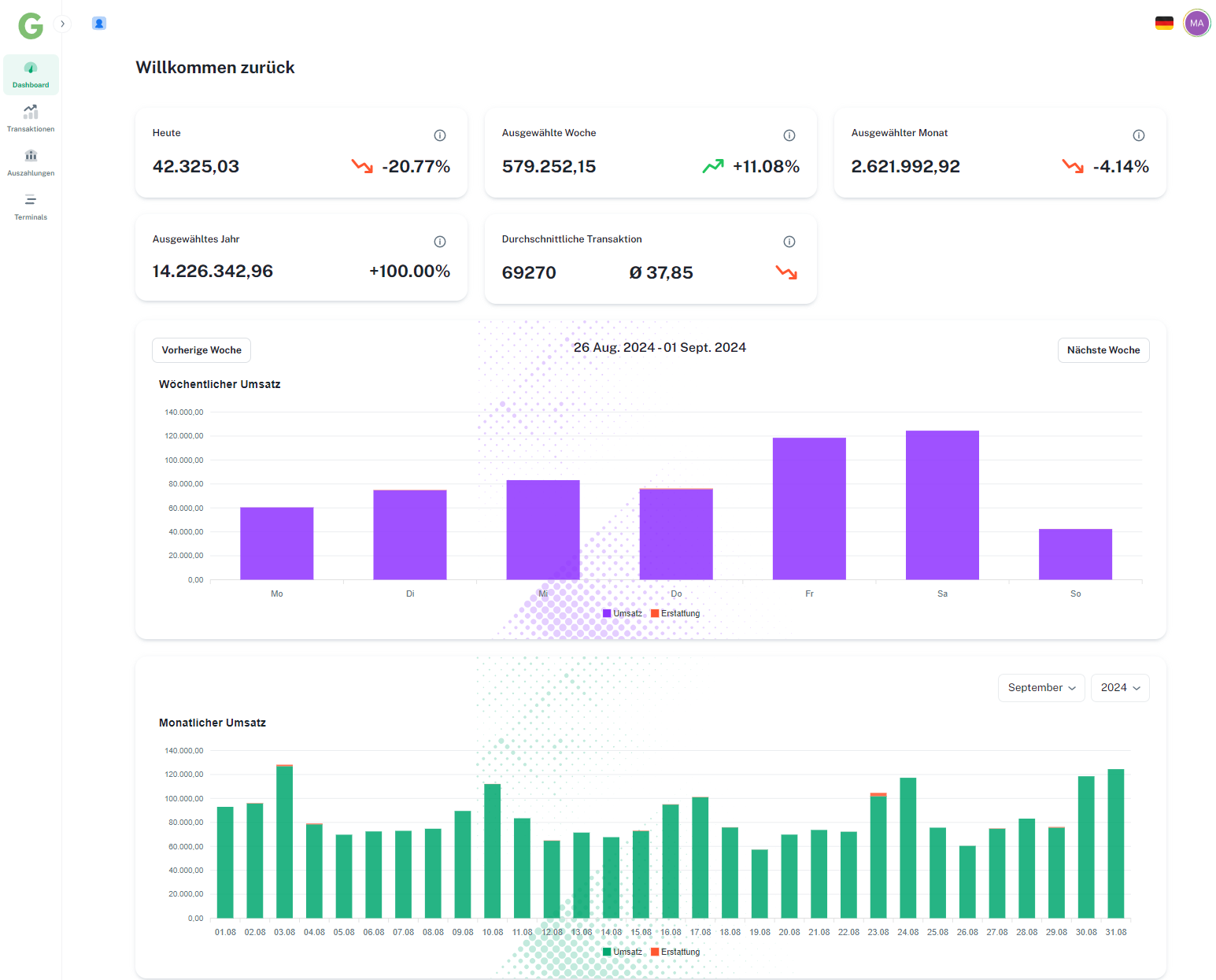Image resolution: width=1216 pixels, height=980 pixels.
Task: Click the Monatlicher Umsatz heading
Action: coord(213,723)
